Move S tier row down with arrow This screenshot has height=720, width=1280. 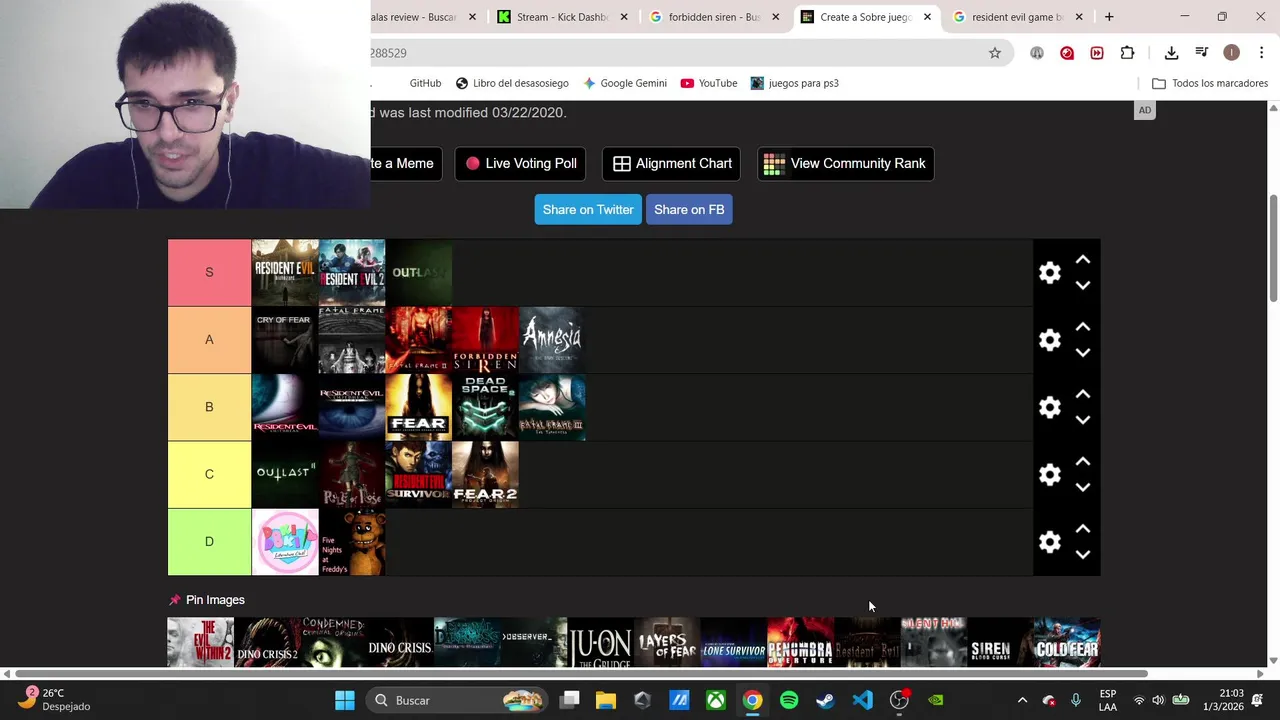pyautogui.click(x=1082, y=285)
